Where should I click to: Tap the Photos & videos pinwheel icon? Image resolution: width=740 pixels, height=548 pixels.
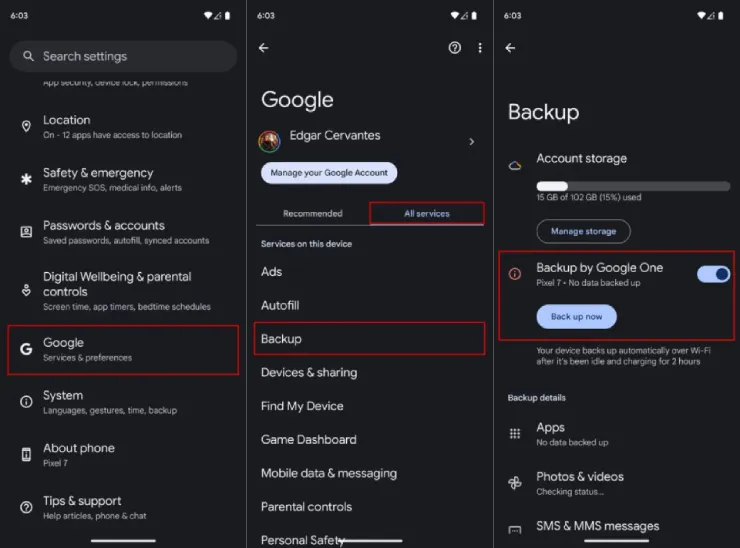(515, 483)
